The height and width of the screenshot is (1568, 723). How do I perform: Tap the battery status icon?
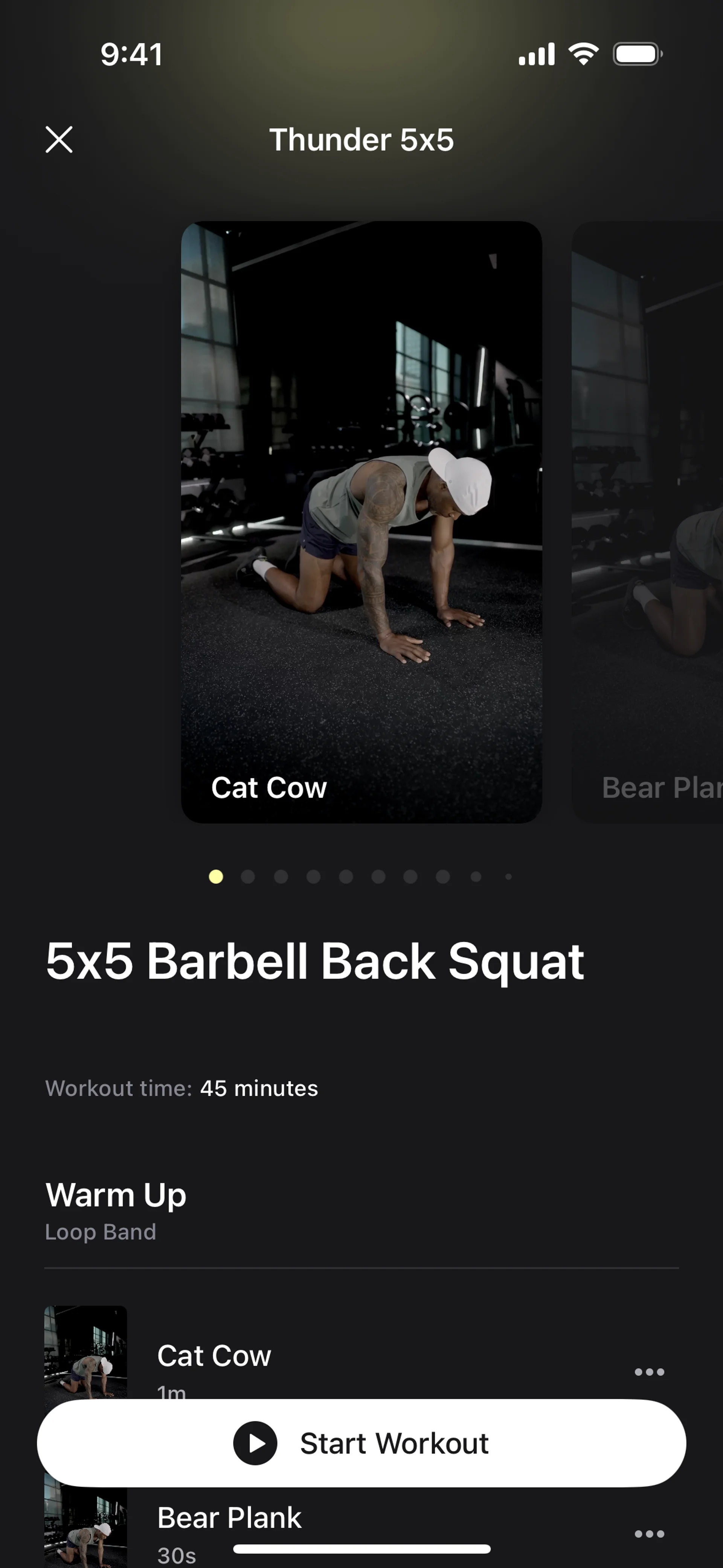coord(637,54)
